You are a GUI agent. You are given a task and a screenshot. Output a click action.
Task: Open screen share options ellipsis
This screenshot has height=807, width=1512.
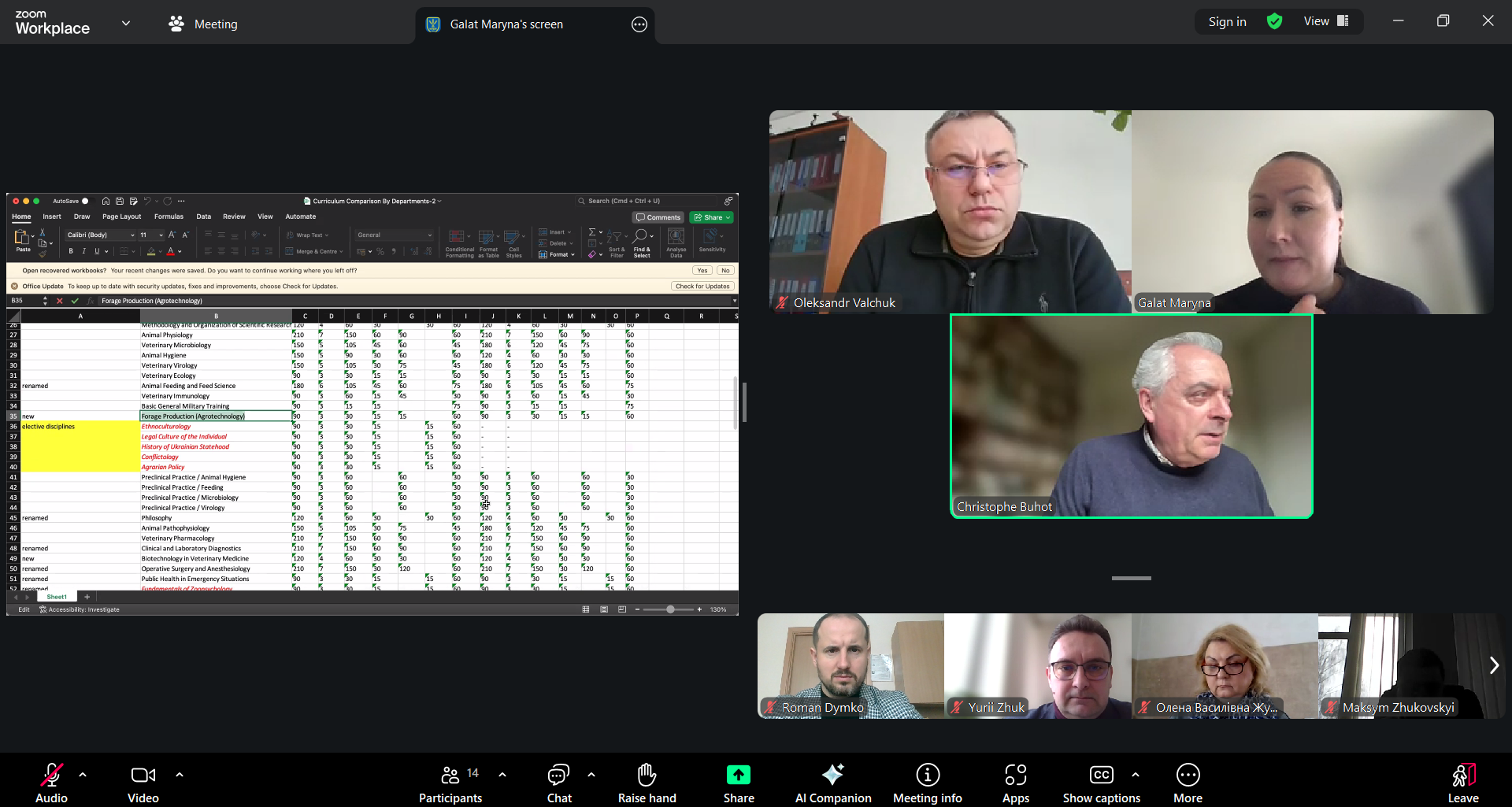(639, 24)
